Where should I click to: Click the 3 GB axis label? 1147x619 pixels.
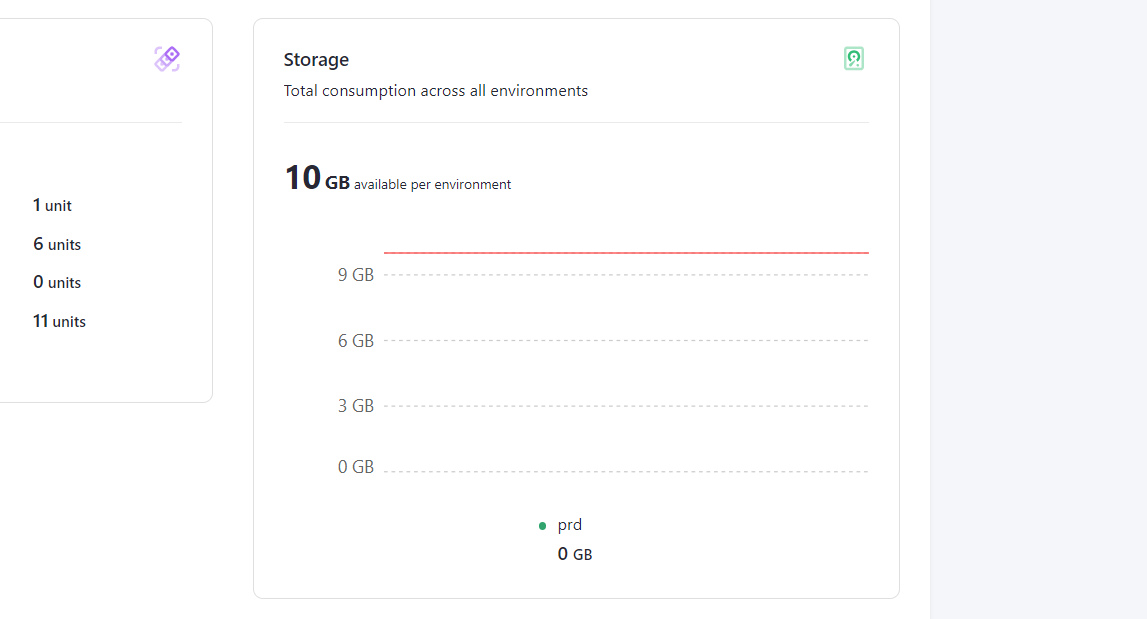(356, 406)
